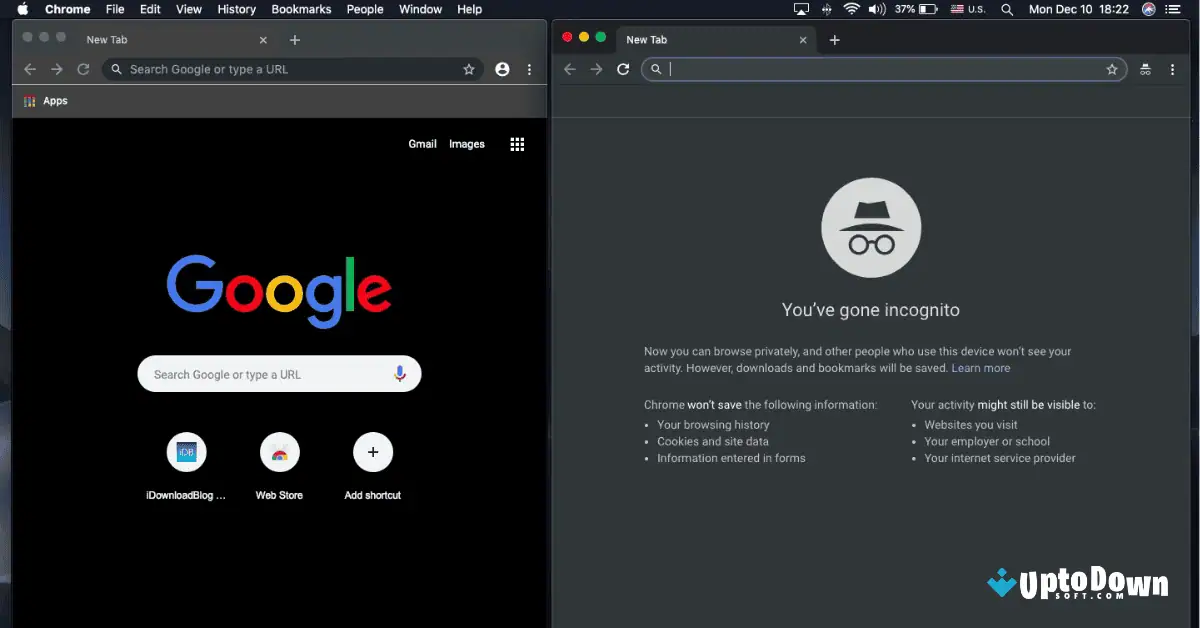Open Gmail from the link
1200x628 pixels.
point(422,144)
